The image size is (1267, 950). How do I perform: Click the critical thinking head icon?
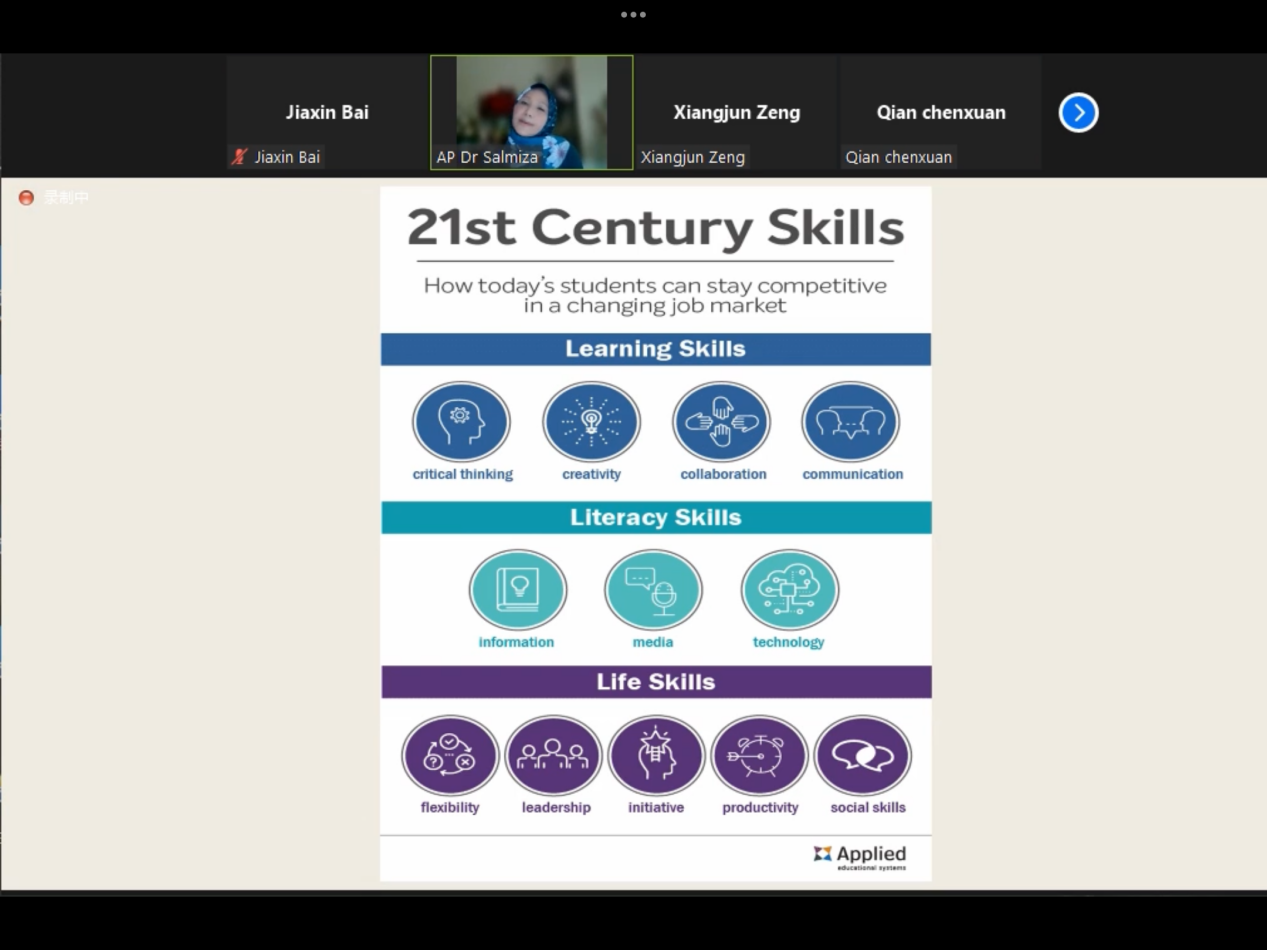click(x=461, y=422)
